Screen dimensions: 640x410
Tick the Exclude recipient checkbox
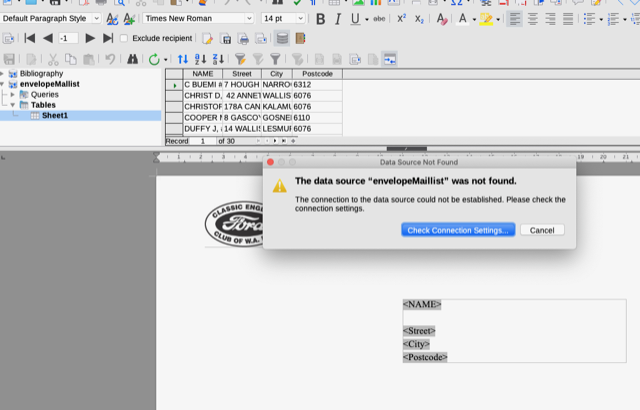point(124,38)
